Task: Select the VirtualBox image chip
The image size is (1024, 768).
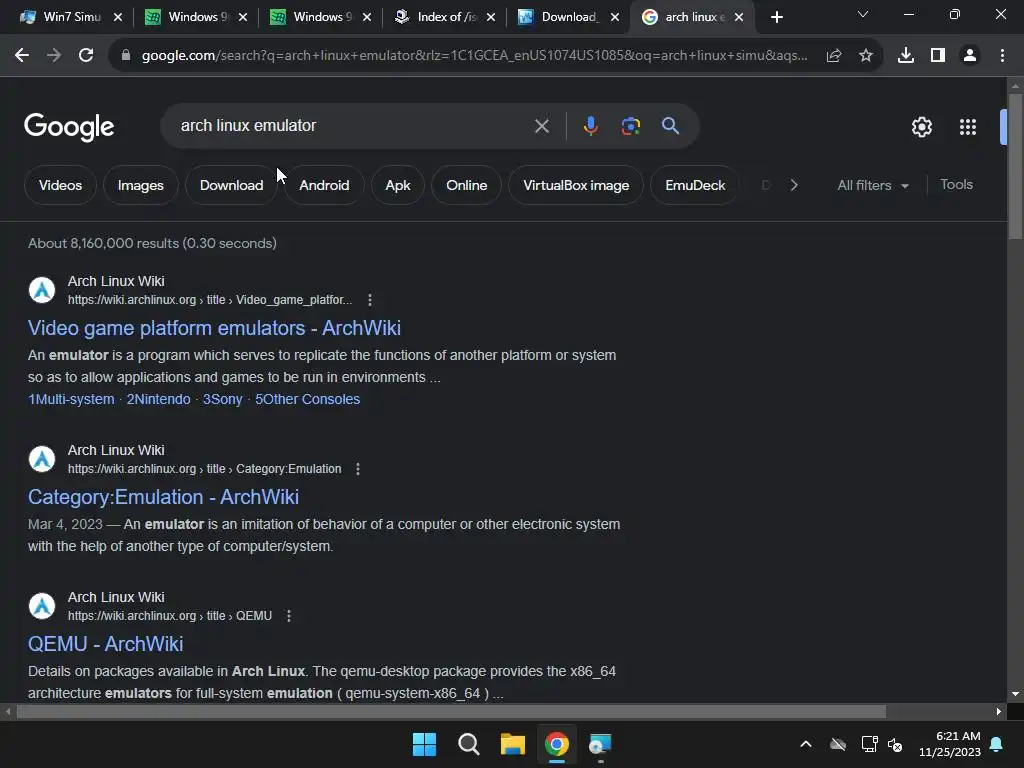Action: point(576,185)
